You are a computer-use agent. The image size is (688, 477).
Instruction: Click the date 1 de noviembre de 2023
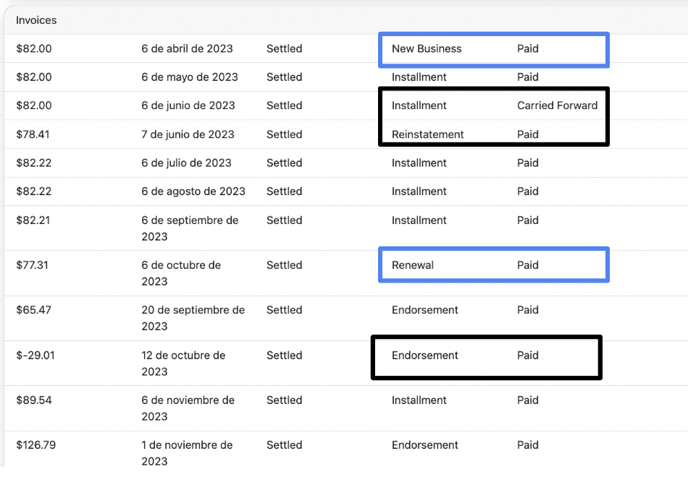coord(187,453)
